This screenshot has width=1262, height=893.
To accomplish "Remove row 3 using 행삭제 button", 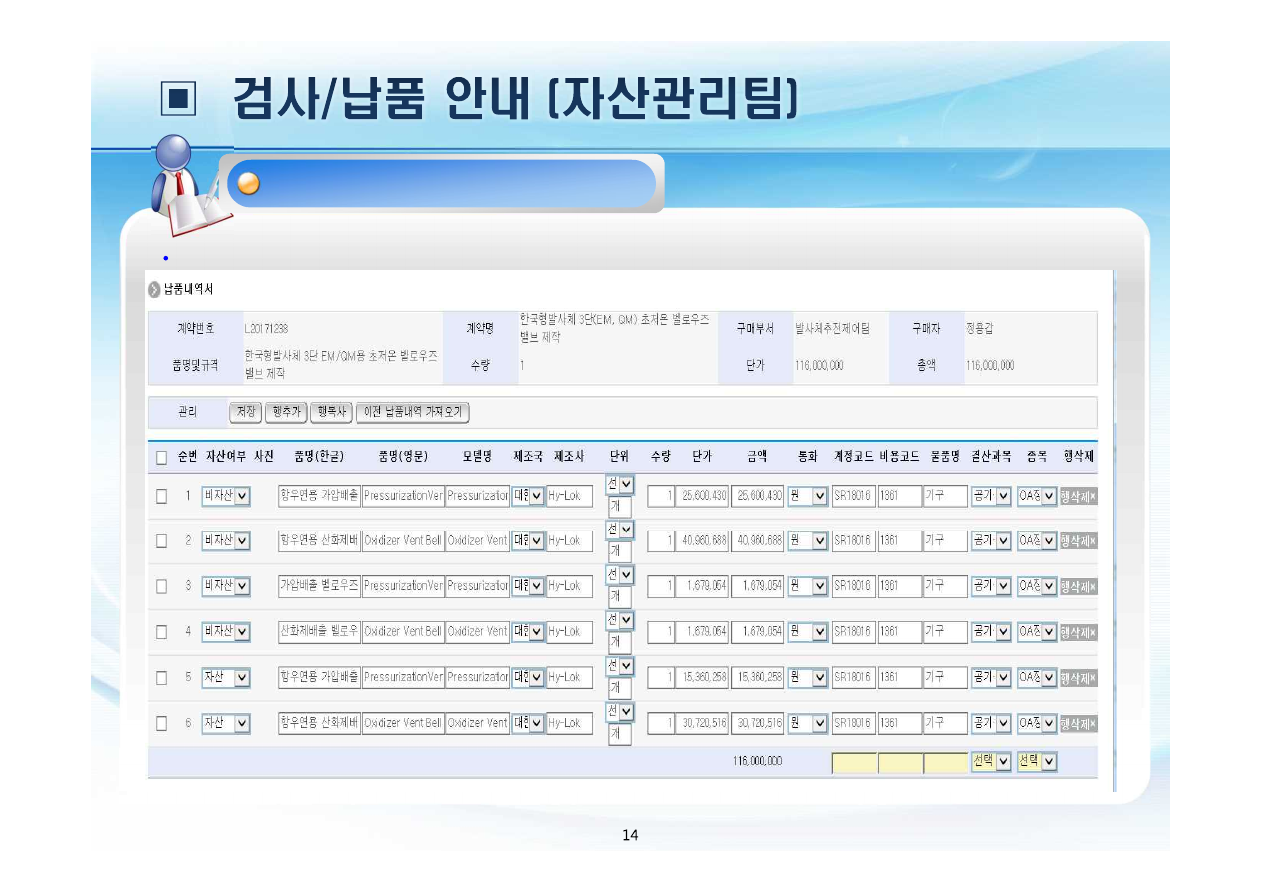I will pyautogui.click(x=1078, y=586).
